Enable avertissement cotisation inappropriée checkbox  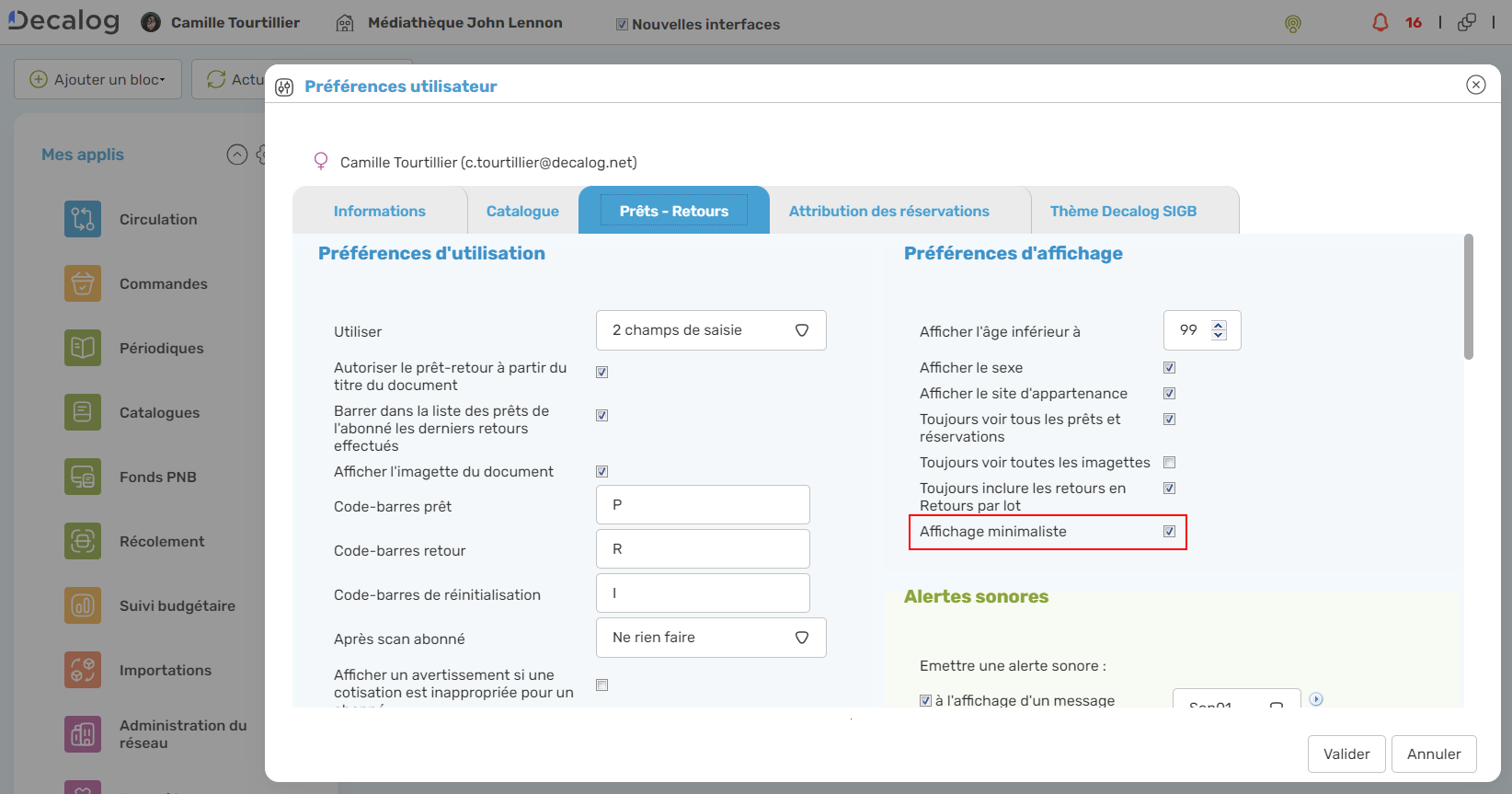(601, 685)
